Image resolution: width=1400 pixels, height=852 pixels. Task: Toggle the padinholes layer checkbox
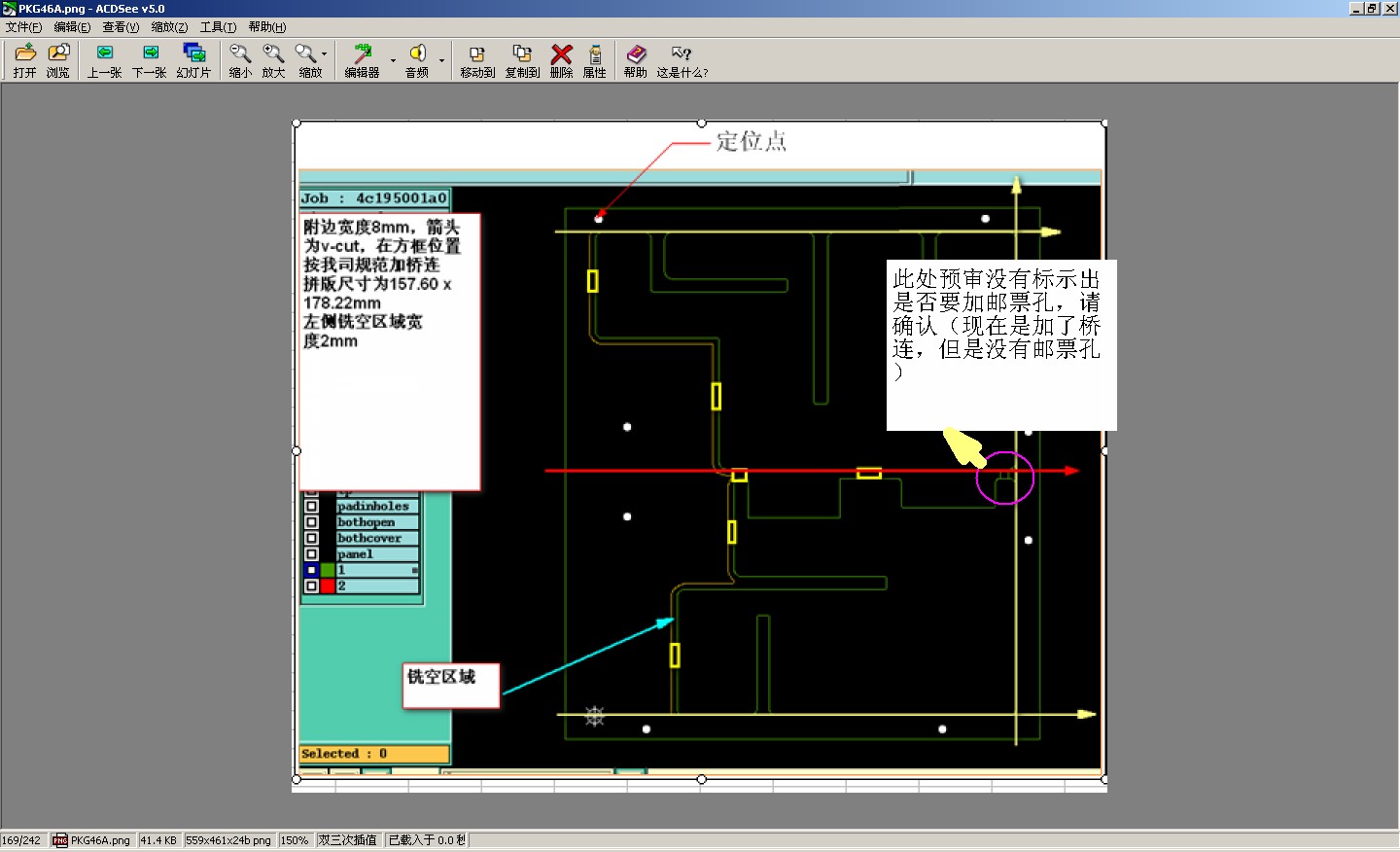click(311, 506)
